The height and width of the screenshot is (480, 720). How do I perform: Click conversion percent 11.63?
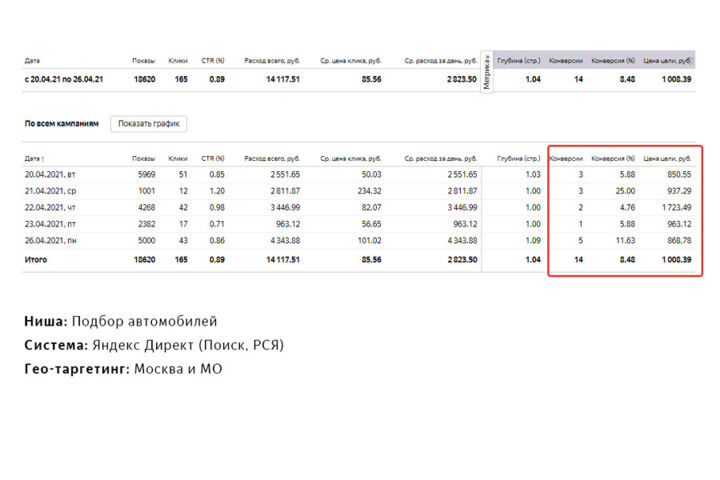(625, 241)
